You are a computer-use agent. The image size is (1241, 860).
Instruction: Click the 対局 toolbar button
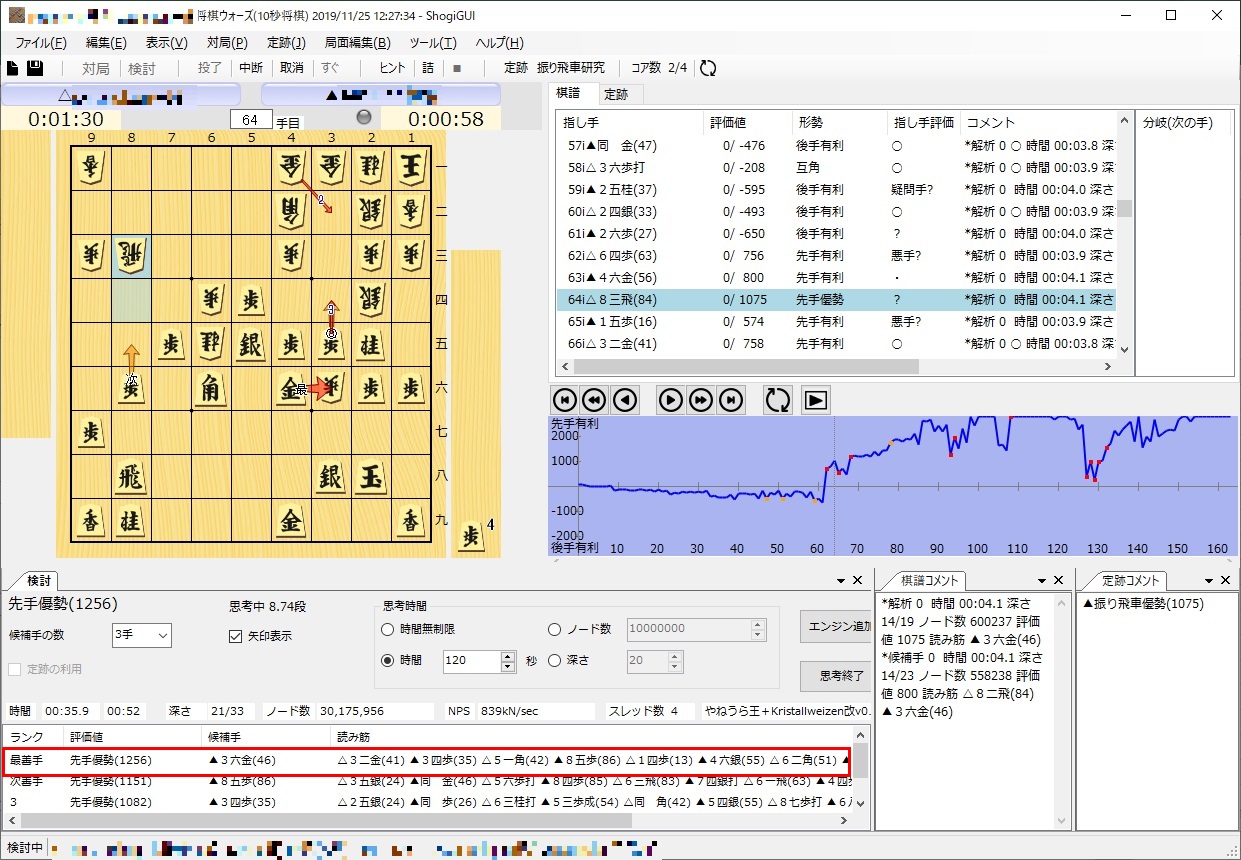tap(95, 68)
